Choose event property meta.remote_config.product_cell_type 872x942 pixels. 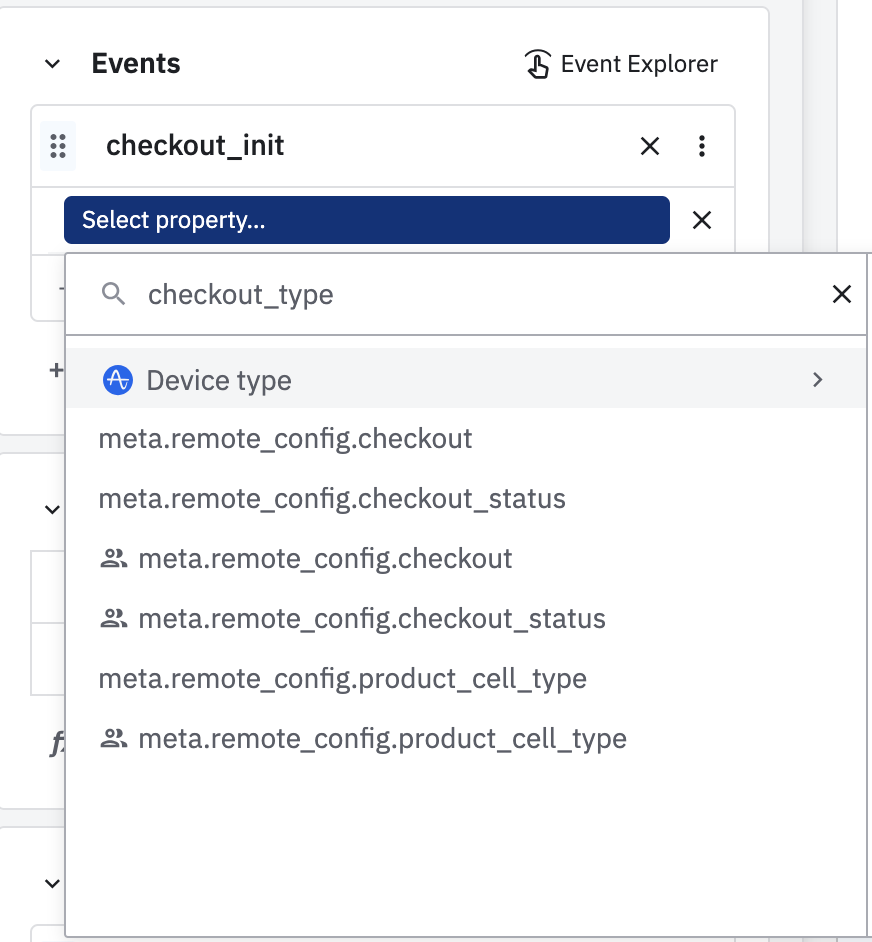click(x=342, y=679)
